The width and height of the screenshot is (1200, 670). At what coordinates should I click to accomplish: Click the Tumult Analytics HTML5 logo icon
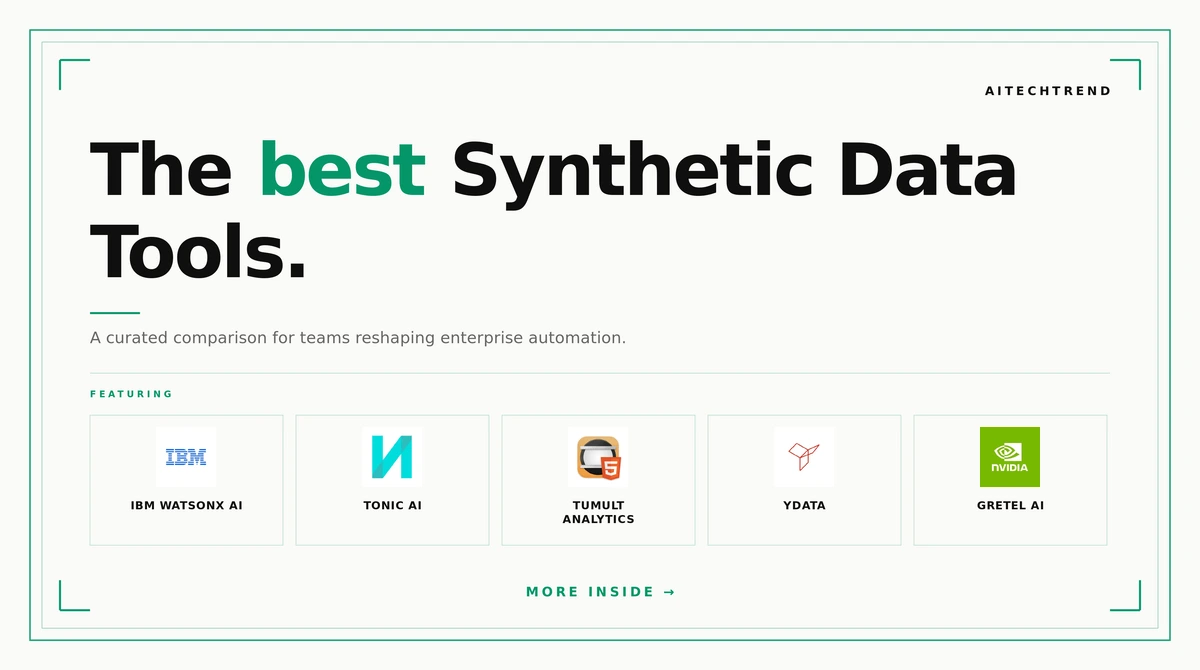[x=598, y=457]
